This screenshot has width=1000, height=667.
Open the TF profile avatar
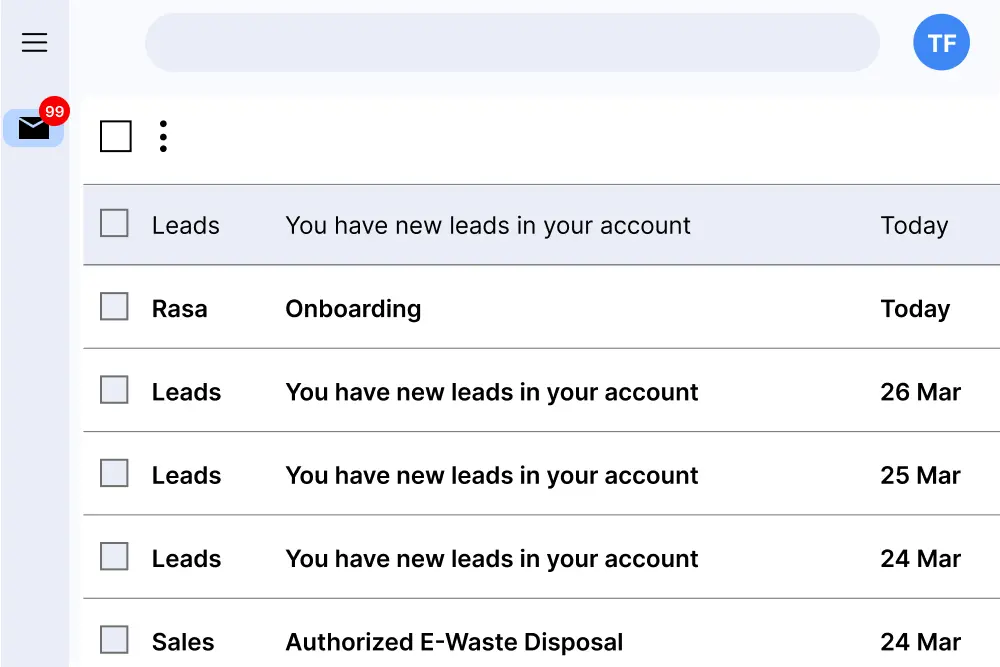tap(941, 43)
